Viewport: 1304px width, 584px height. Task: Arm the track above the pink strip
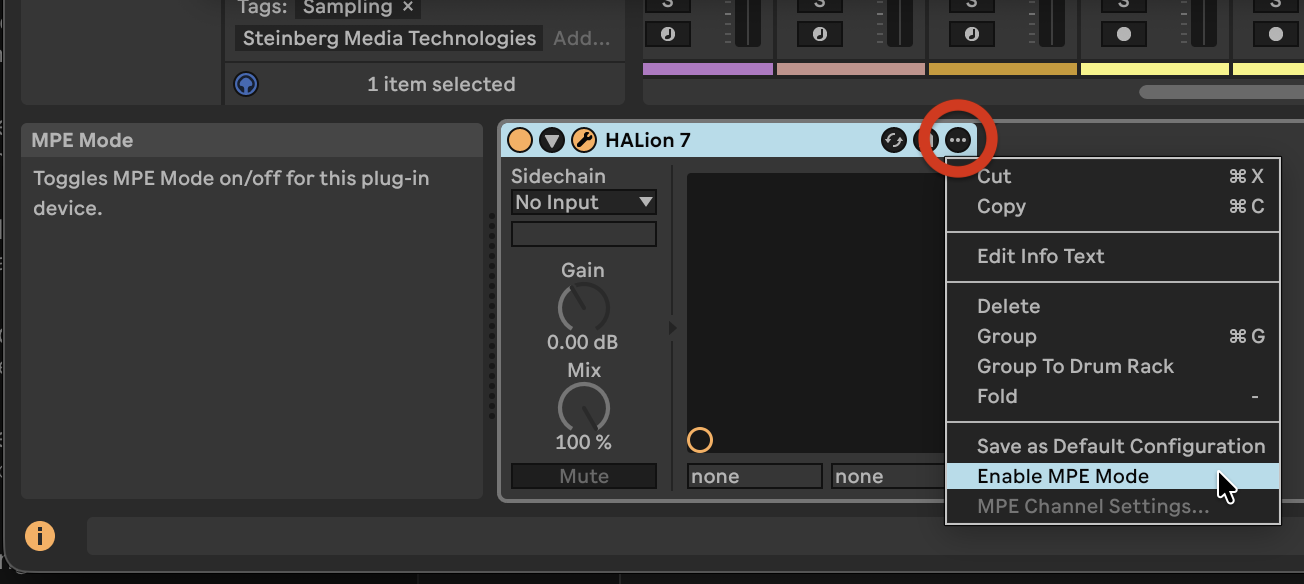tap(819, 33)
